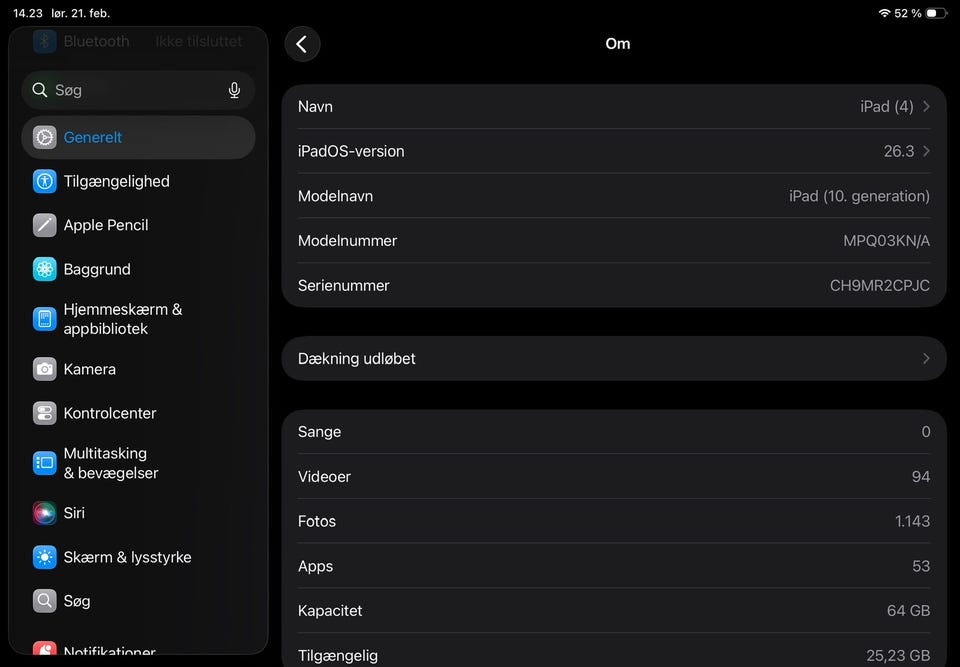Open the Kontrolcenter icon
The width and height of the screenshot is (960, 667).
[45, 413]
